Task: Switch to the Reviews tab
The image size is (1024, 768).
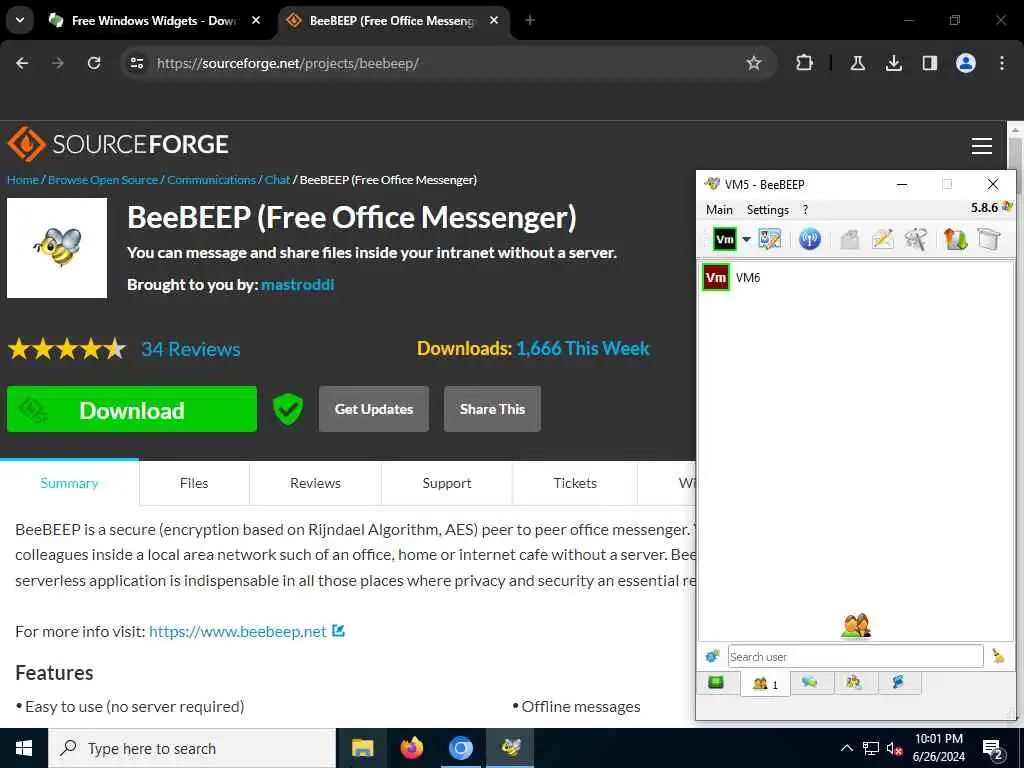Action: (x=315, y=483)
